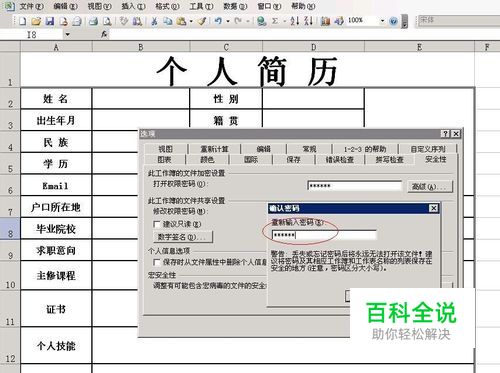Click the fx insert function icon

(104, 34)
